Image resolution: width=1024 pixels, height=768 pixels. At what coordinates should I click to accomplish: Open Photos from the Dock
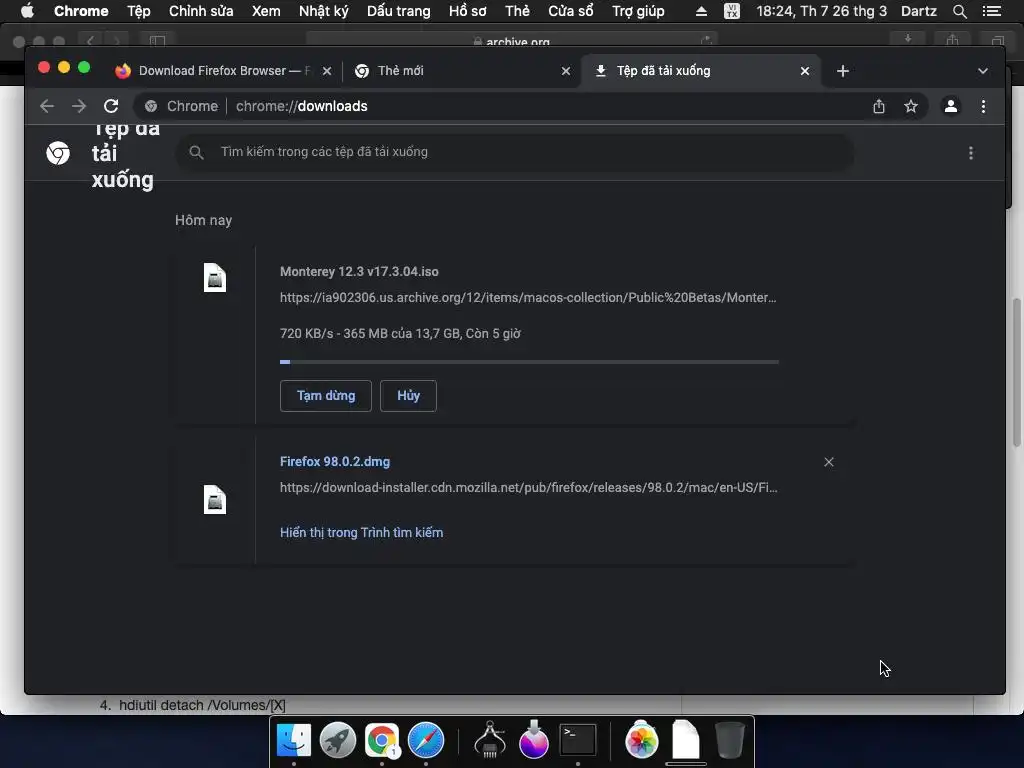641,740
